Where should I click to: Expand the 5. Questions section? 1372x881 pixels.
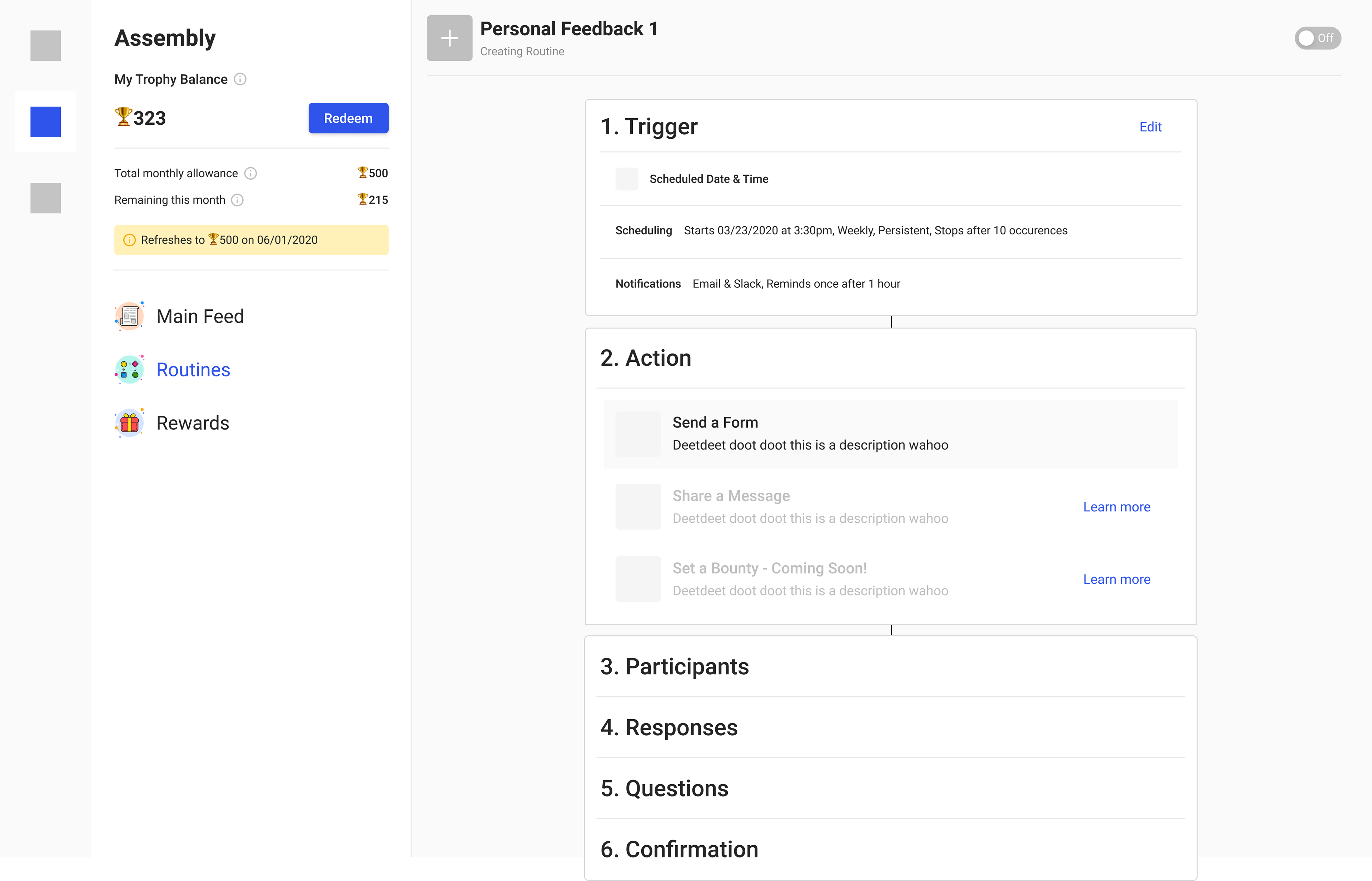664,788
